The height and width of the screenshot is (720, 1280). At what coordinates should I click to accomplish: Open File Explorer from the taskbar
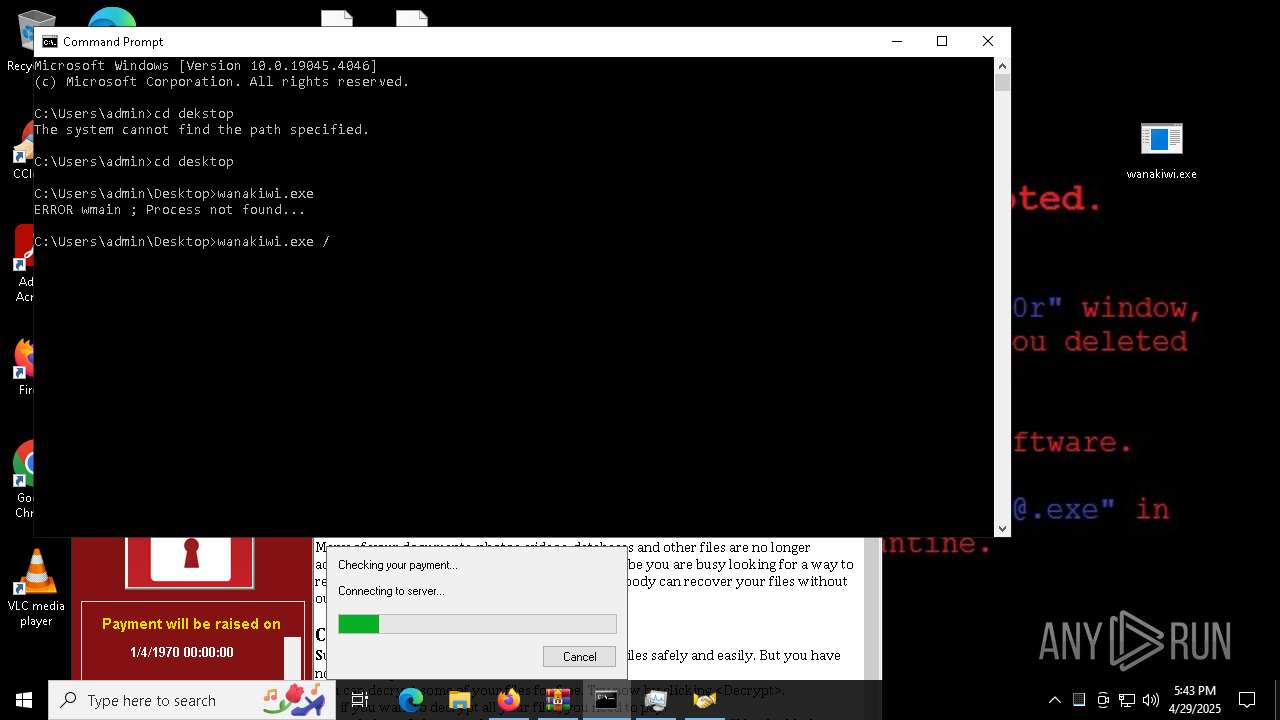[x=460, y=700]
